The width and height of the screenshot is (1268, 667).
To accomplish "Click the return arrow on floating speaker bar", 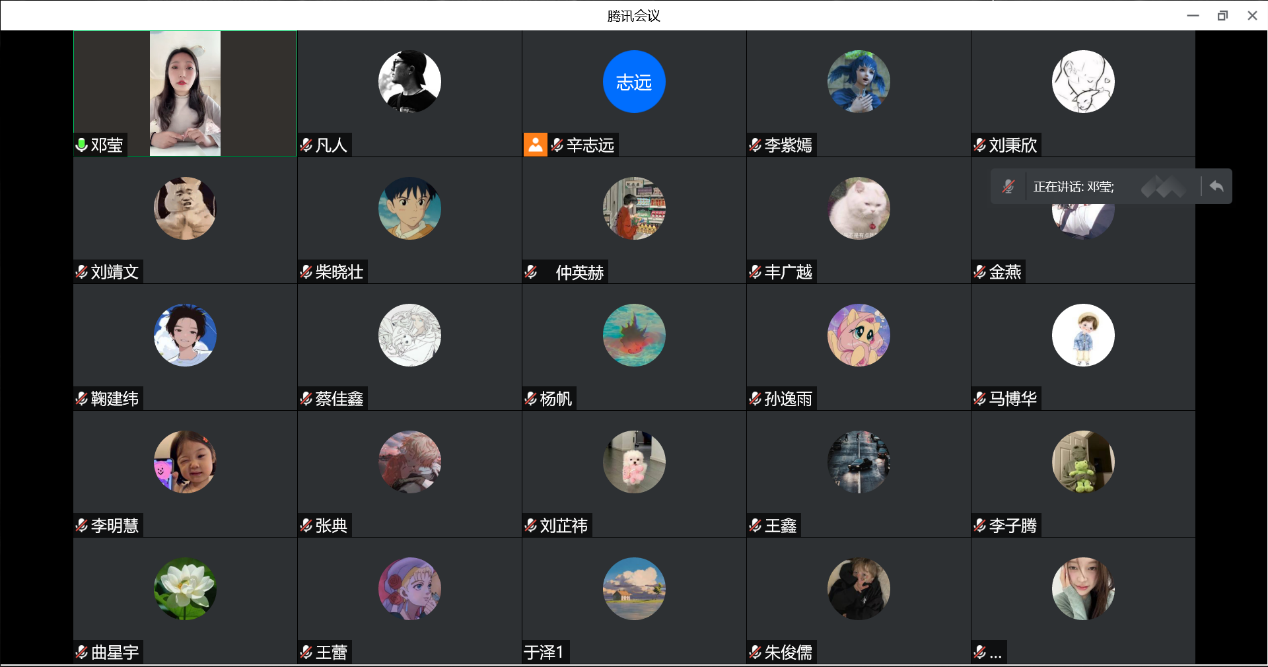I will (x=1216, y=186).
